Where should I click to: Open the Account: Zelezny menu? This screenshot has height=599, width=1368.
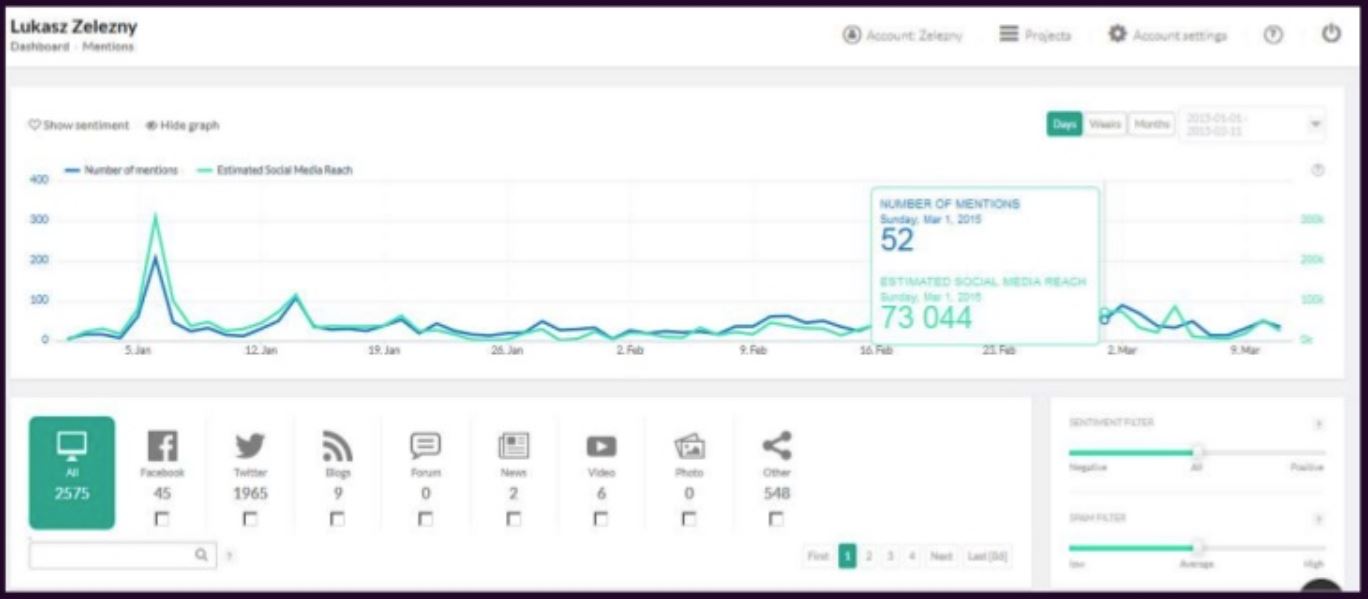click(903, 35)
